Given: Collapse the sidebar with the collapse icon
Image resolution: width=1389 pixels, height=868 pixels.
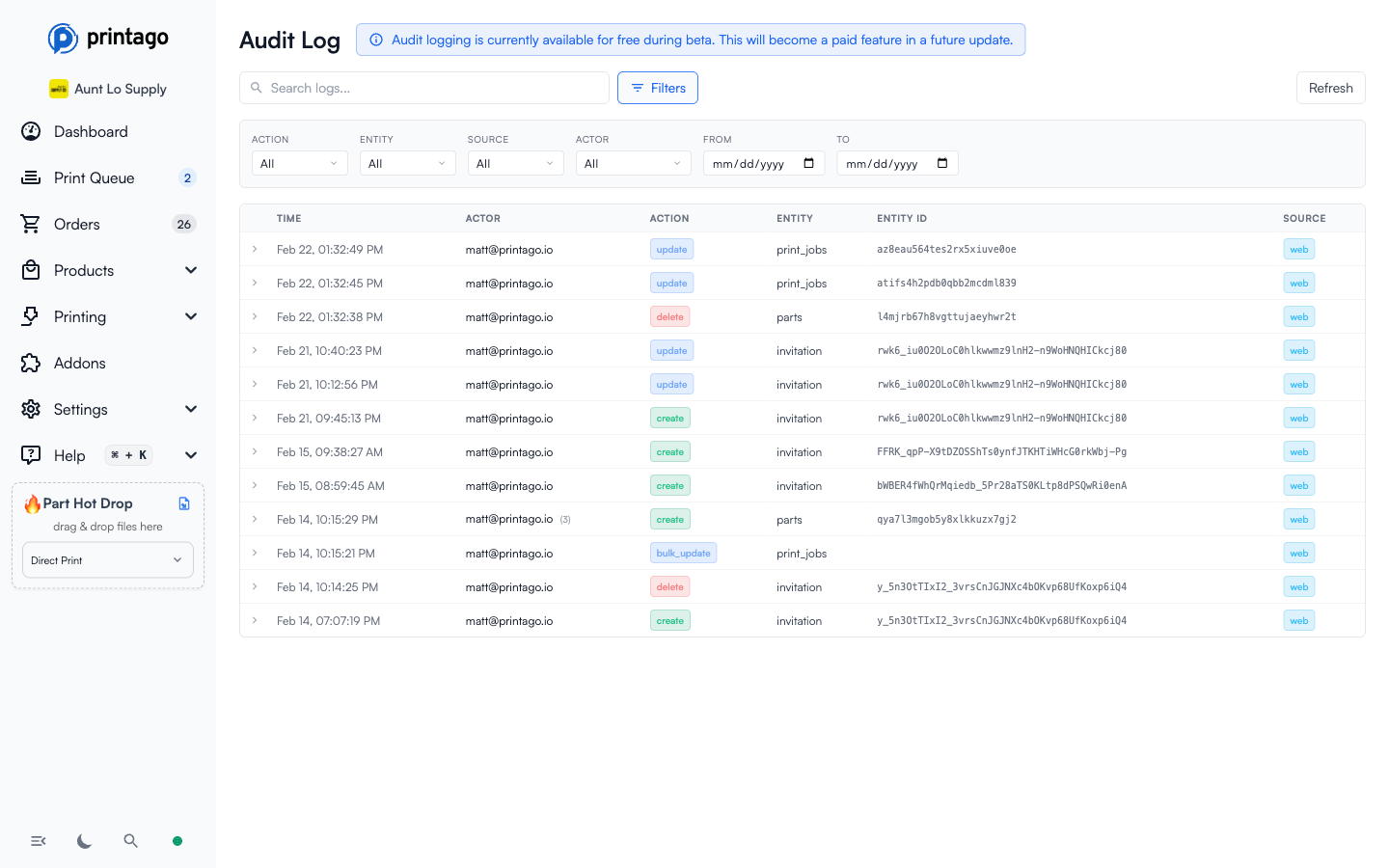Looking at the screenshot, I should click(x=38, y=840).
